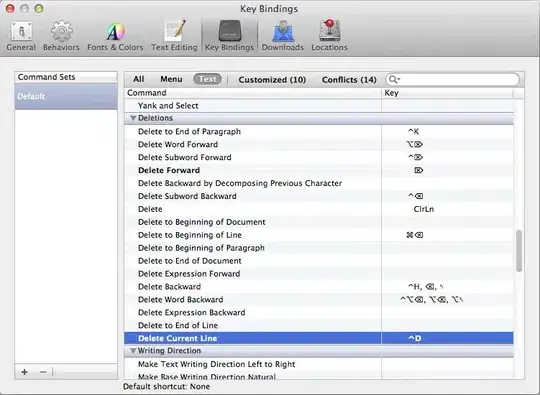
Task: Add a command set with plus button
Action: coord(24,372)
